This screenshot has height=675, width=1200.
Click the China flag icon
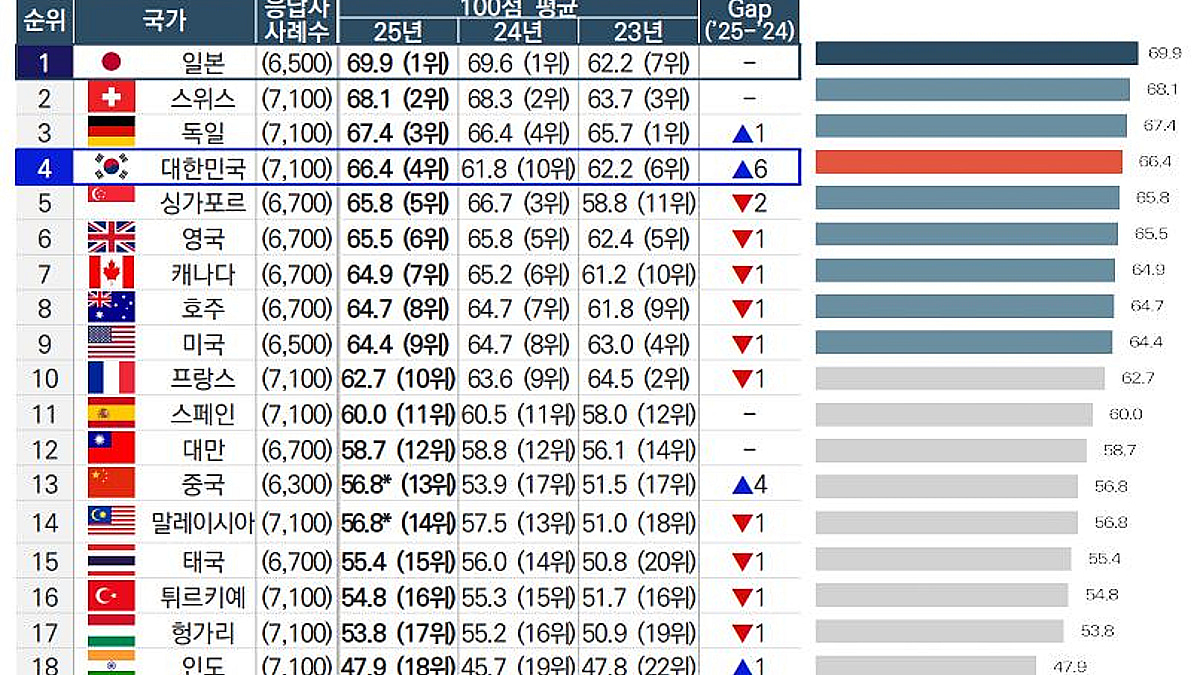click(111, 484)
